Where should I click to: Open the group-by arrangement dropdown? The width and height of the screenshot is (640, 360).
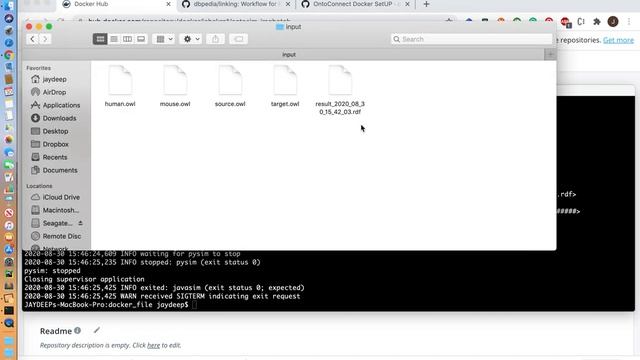pyautogui.click(x=164, y=39)
